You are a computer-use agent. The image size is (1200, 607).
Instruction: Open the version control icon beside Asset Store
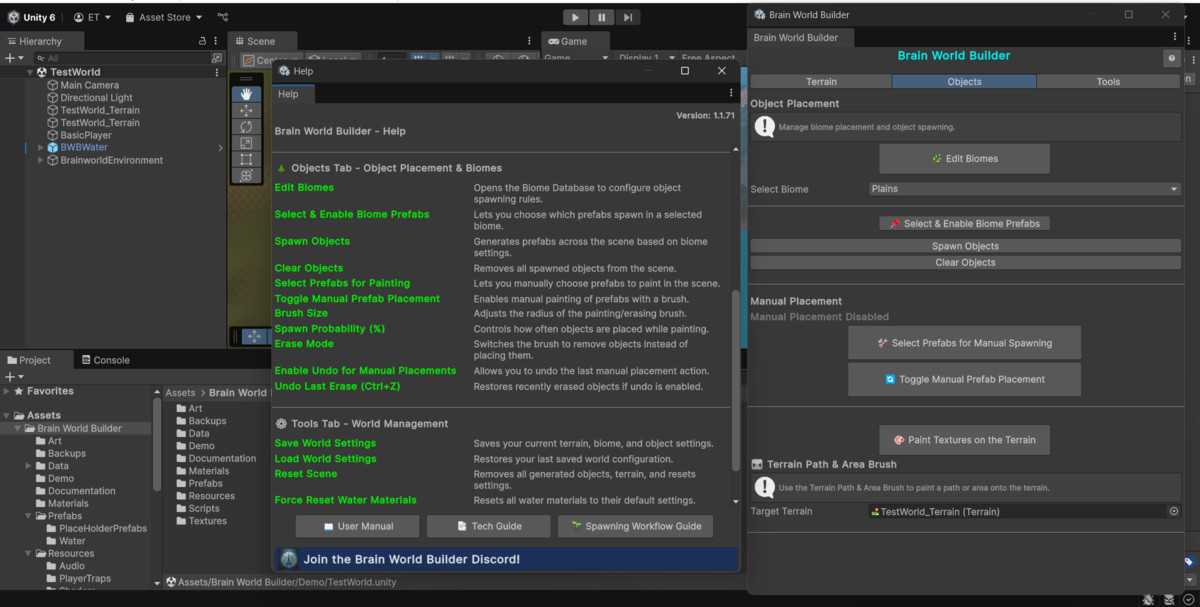click(222, 17)
